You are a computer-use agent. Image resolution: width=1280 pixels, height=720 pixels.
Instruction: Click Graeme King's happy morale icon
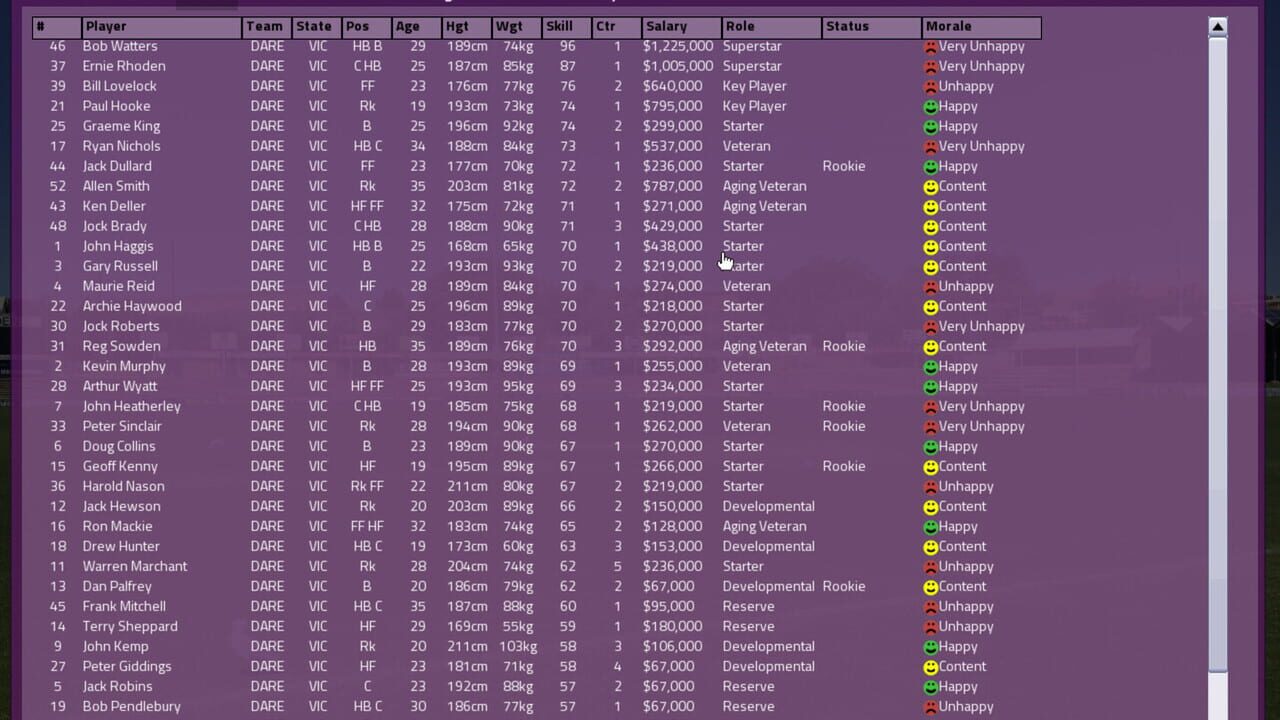(931, 126)
